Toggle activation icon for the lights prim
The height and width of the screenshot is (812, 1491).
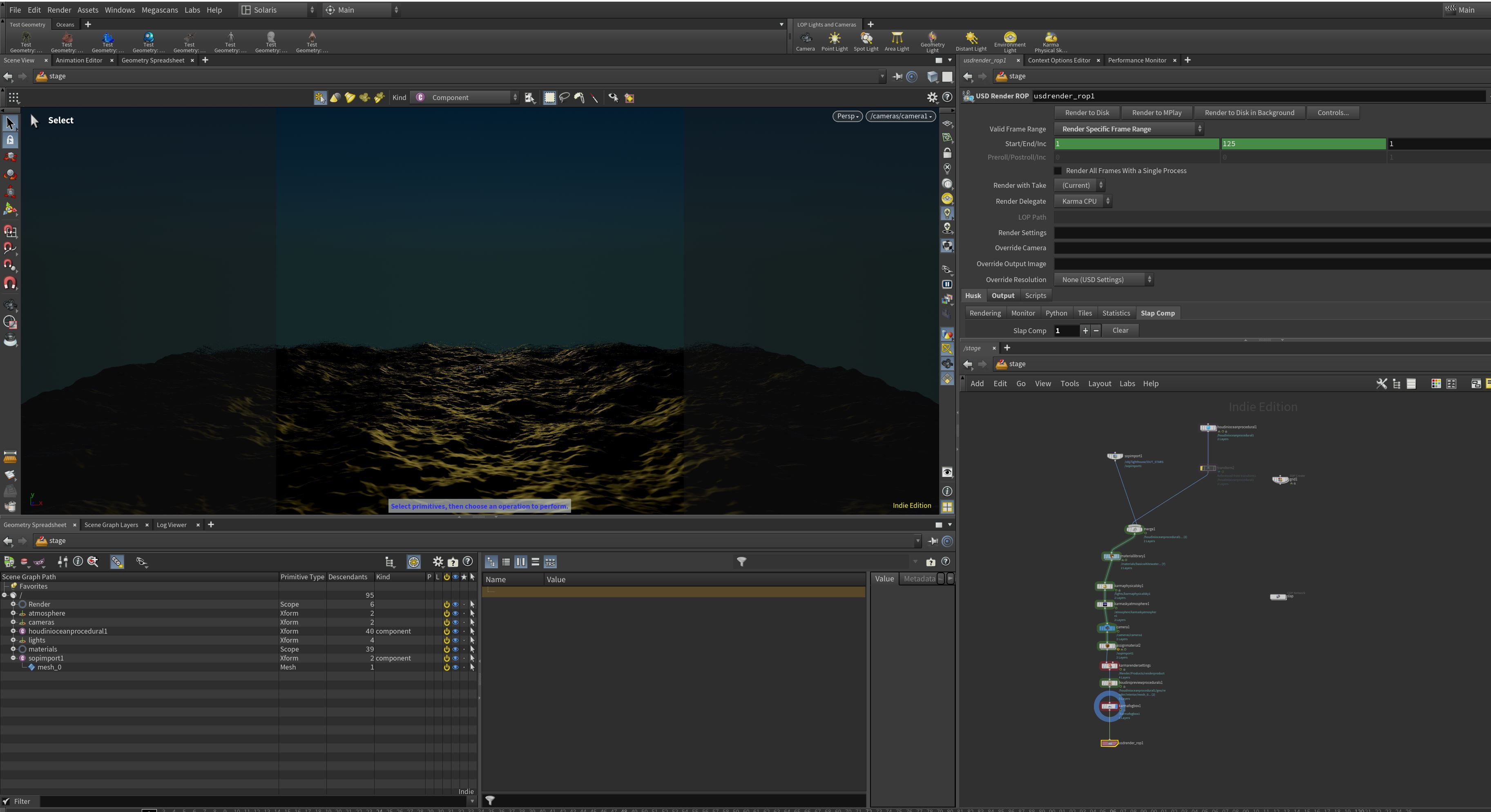click(446, 640)
